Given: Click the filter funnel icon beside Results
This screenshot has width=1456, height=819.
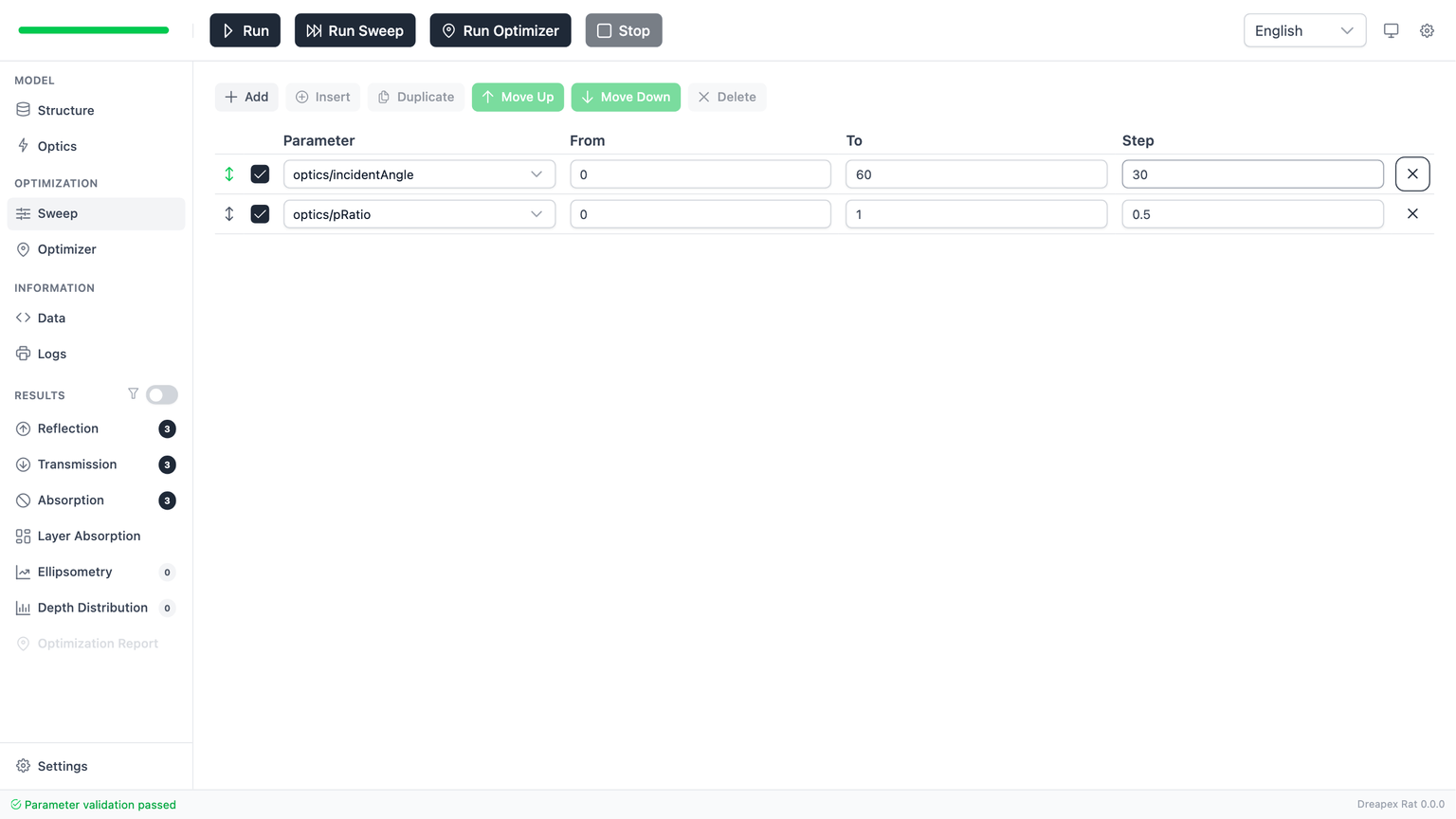Looking at the screenshot, I should pos(133,394).
